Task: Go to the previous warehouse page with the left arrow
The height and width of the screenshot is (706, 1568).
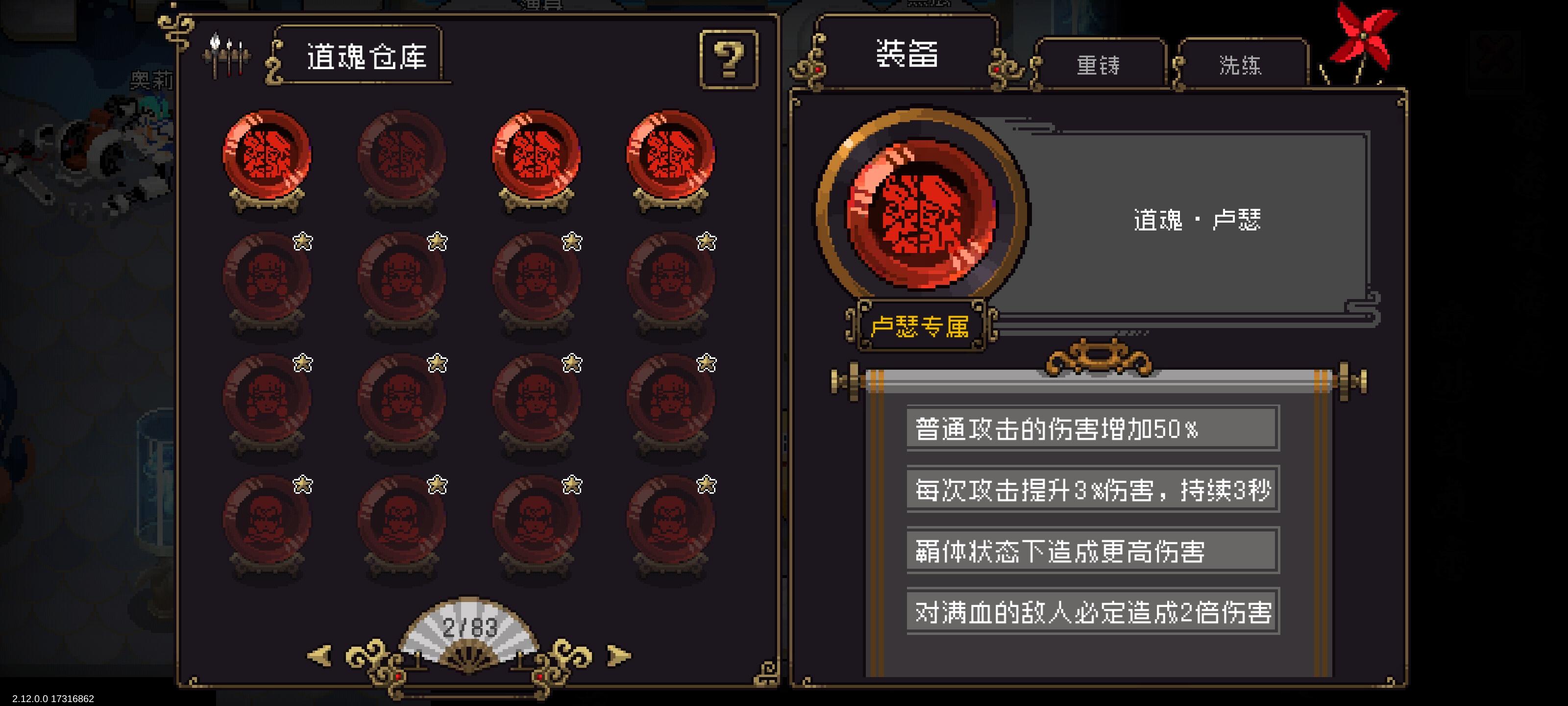Action: [x=319, y=656]
